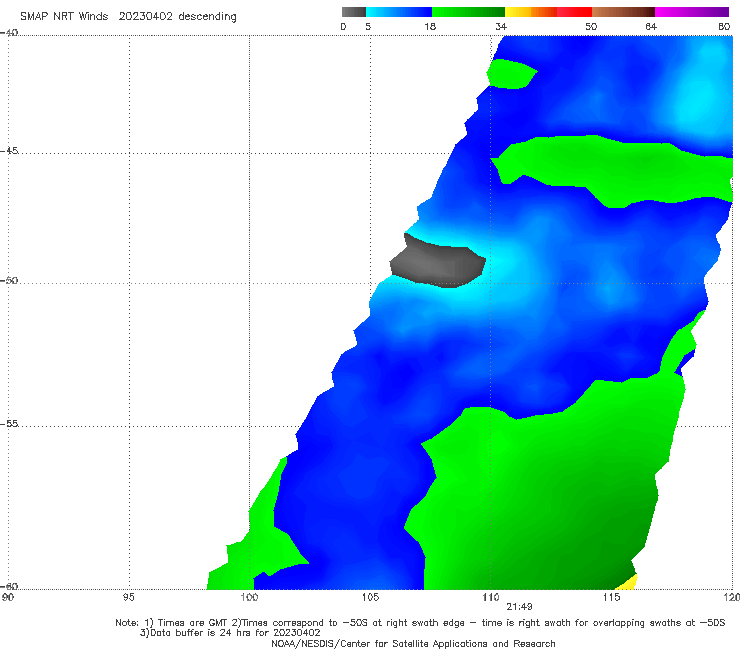Screen dimensions: 740x650
Task: Click the longitude axis label '100'
Action: point(249,597)
